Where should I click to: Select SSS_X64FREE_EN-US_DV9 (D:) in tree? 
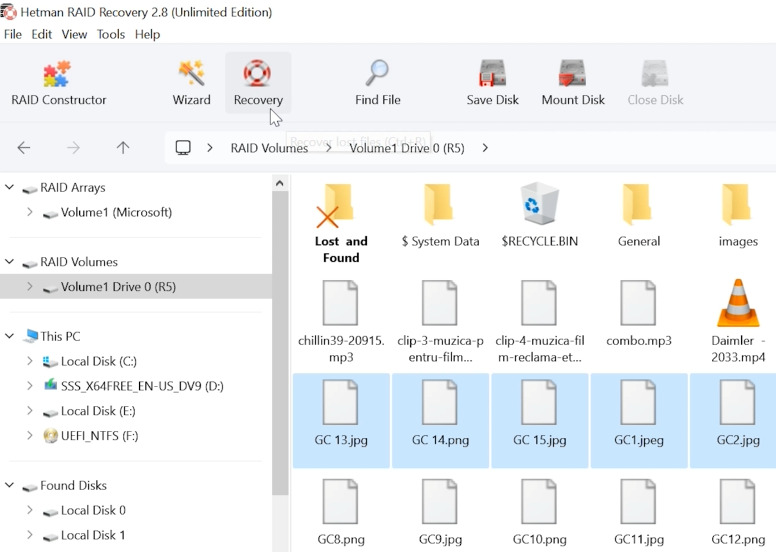(142, 386)
